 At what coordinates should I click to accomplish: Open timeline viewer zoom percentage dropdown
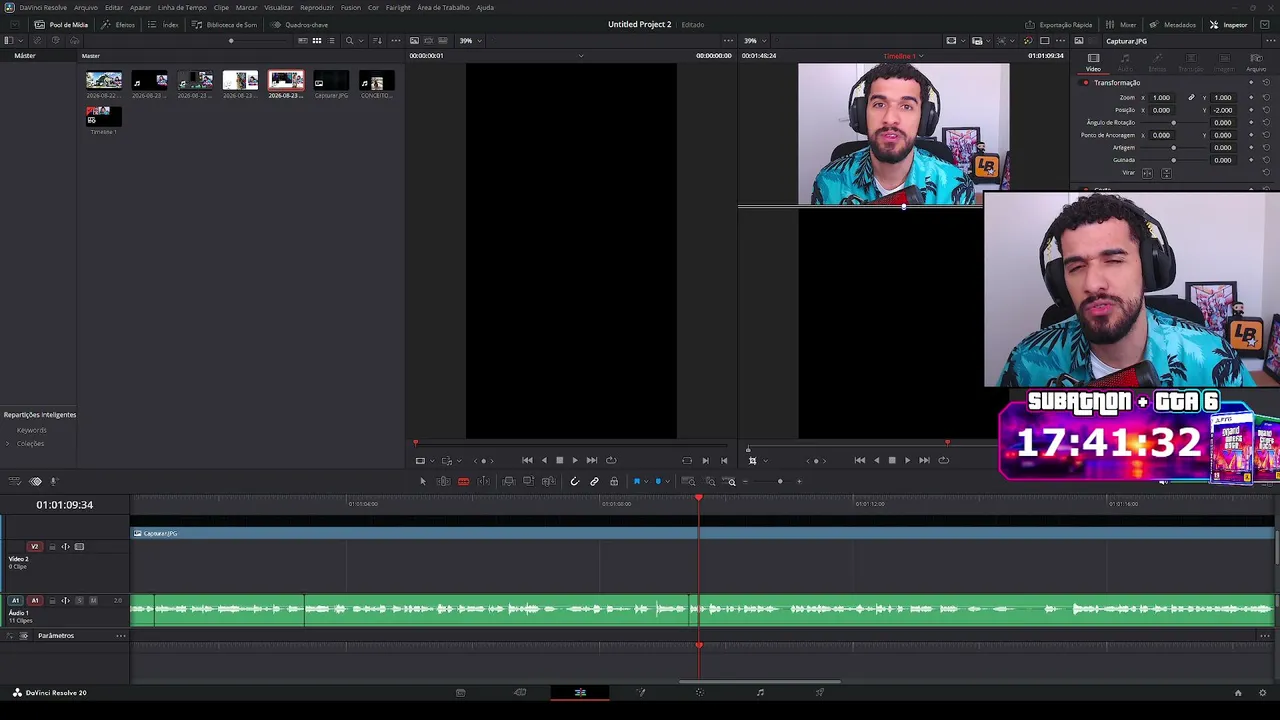click(754, 41)
